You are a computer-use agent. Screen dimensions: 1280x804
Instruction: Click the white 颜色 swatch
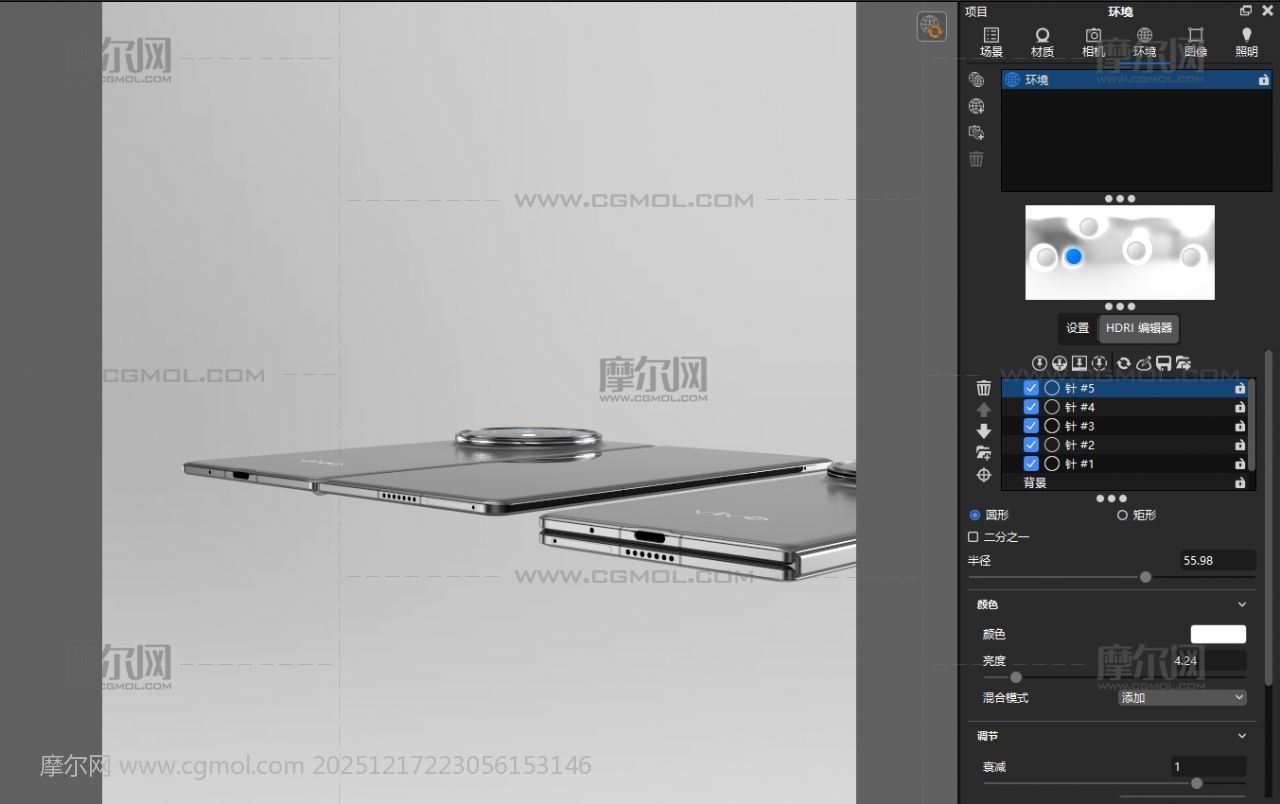[x=1218, y=634]
